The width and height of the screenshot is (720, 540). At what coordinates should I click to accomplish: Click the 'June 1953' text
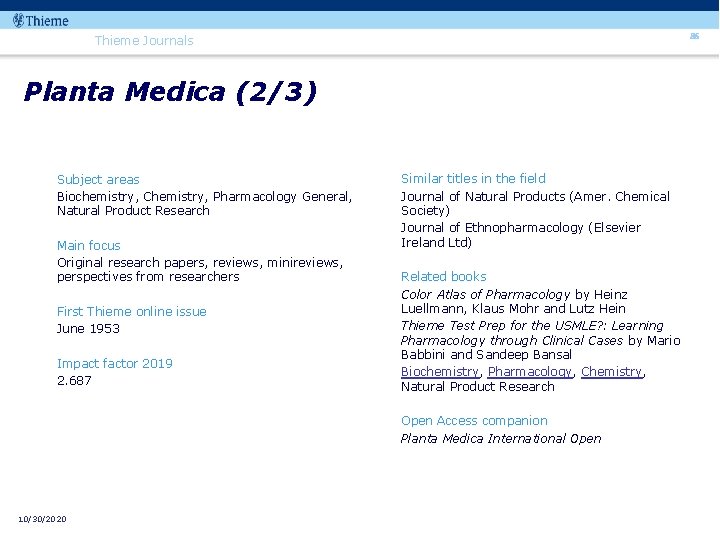88,329
